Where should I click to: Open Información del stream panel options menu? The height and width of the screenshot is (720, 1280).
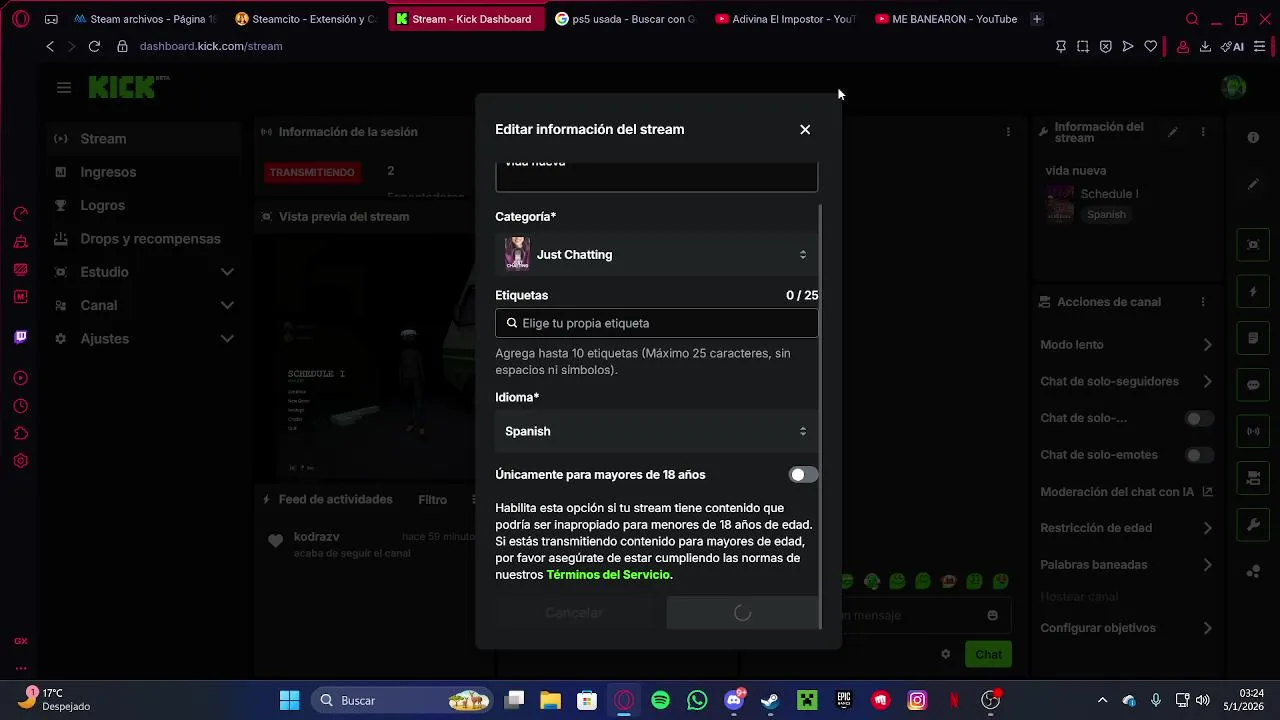[x=1203, y=132]
